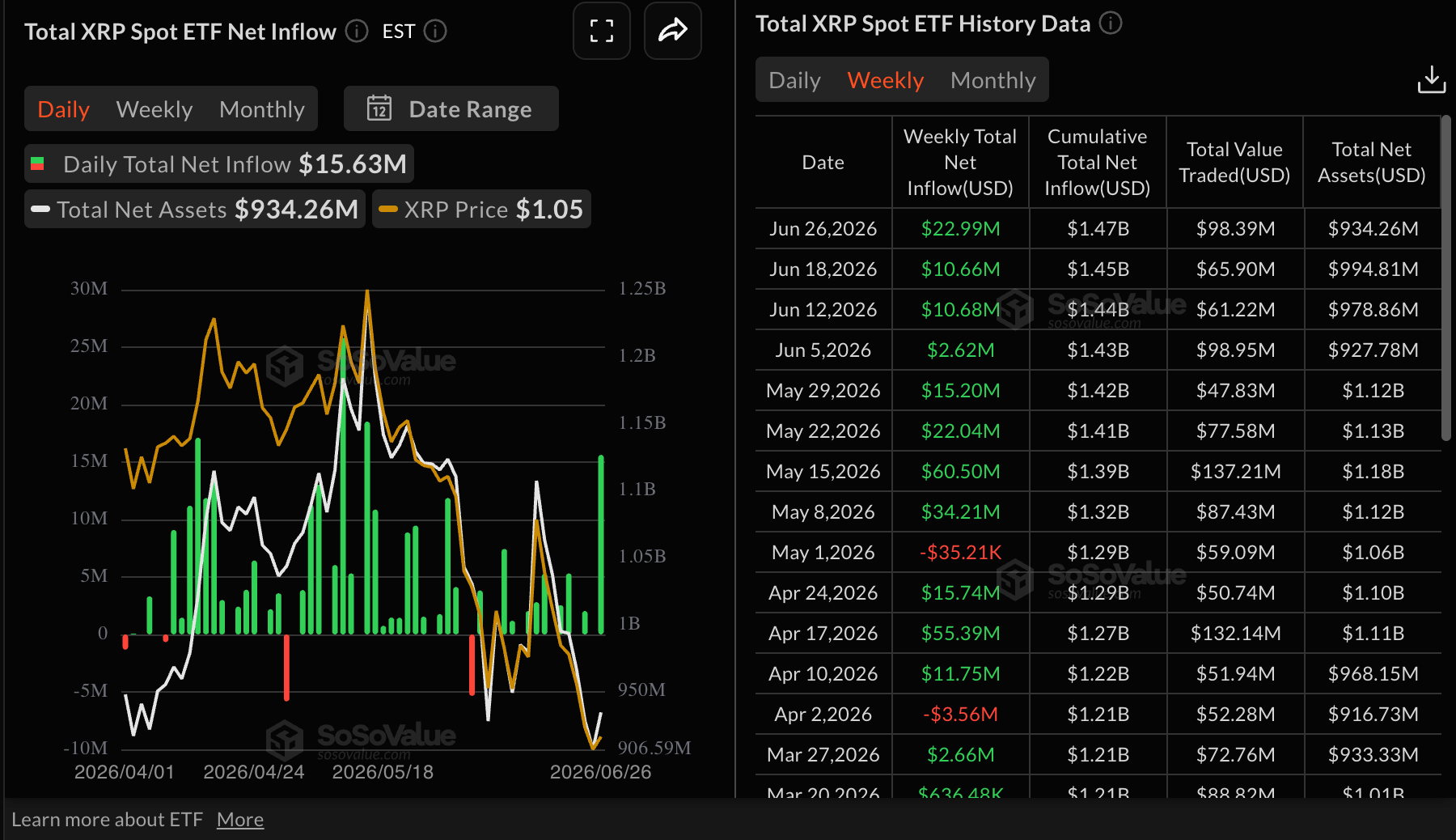Click the May 8,2026 date cell

click(823, 512)
